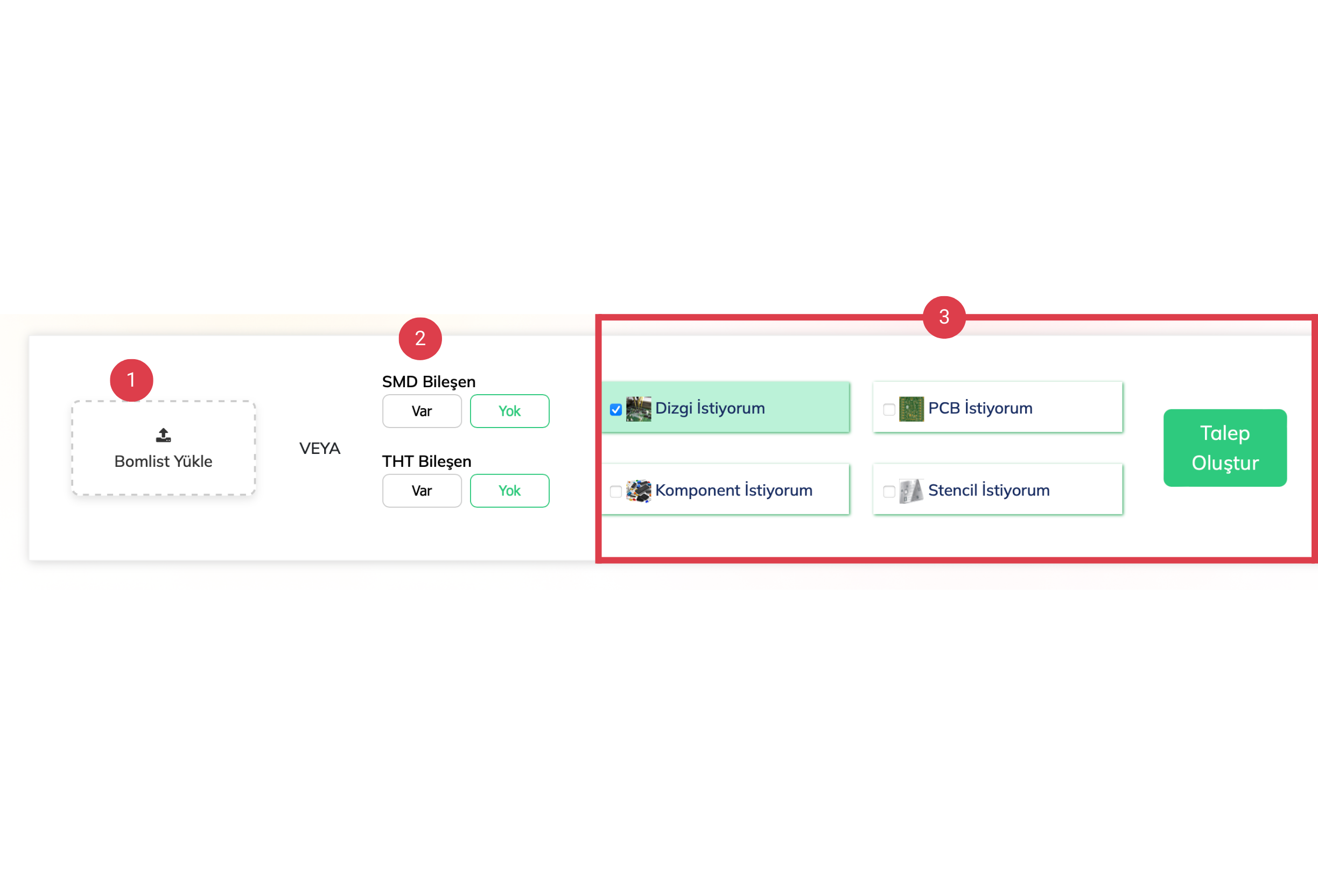Image resolution: width=1318 pixels, height=896 pixels.
Task: Select Var under SMD Bileşen
Action: click(x=422, y=411)
